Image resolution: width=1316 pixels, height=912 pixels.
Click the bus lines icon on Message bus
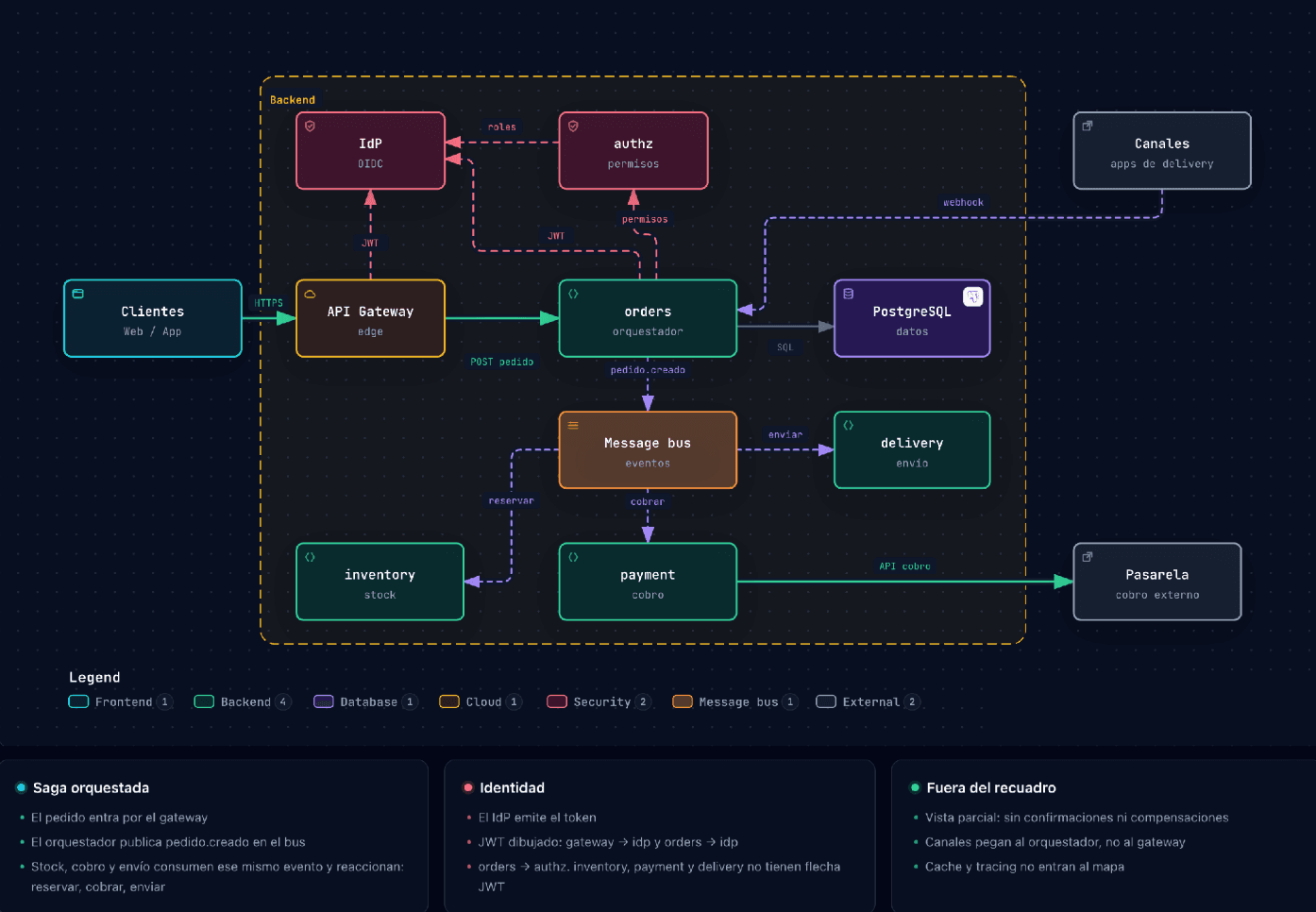coord(573,425)
